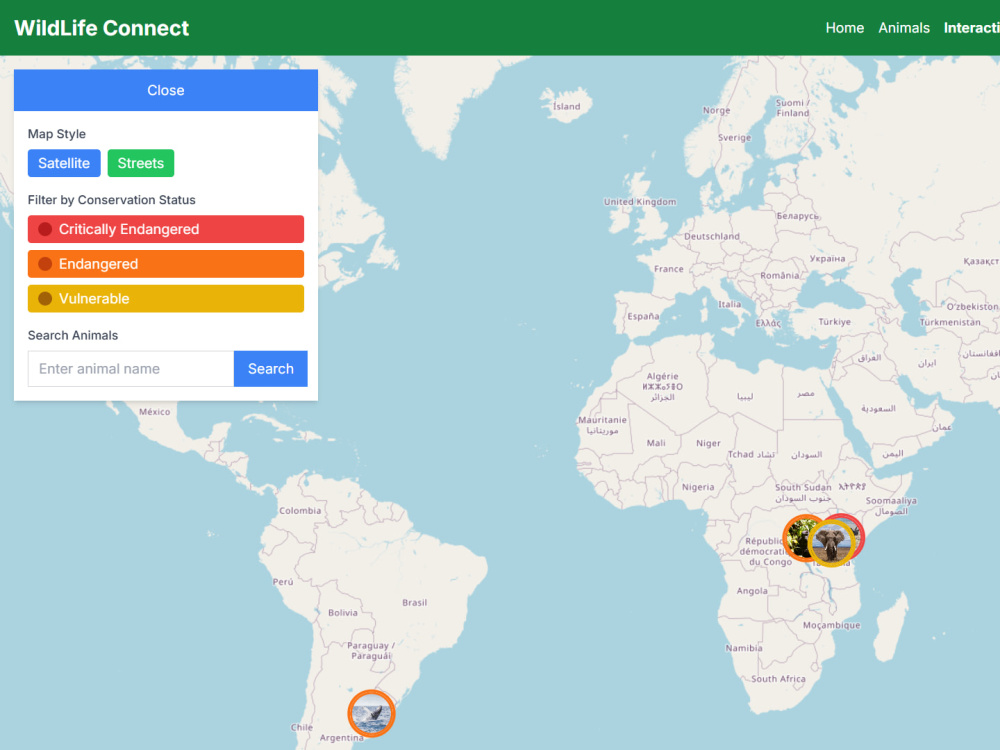This screenshot has height=750, width=1000.
Task: Click the United Kingdom map label
Action: point(640,202)
